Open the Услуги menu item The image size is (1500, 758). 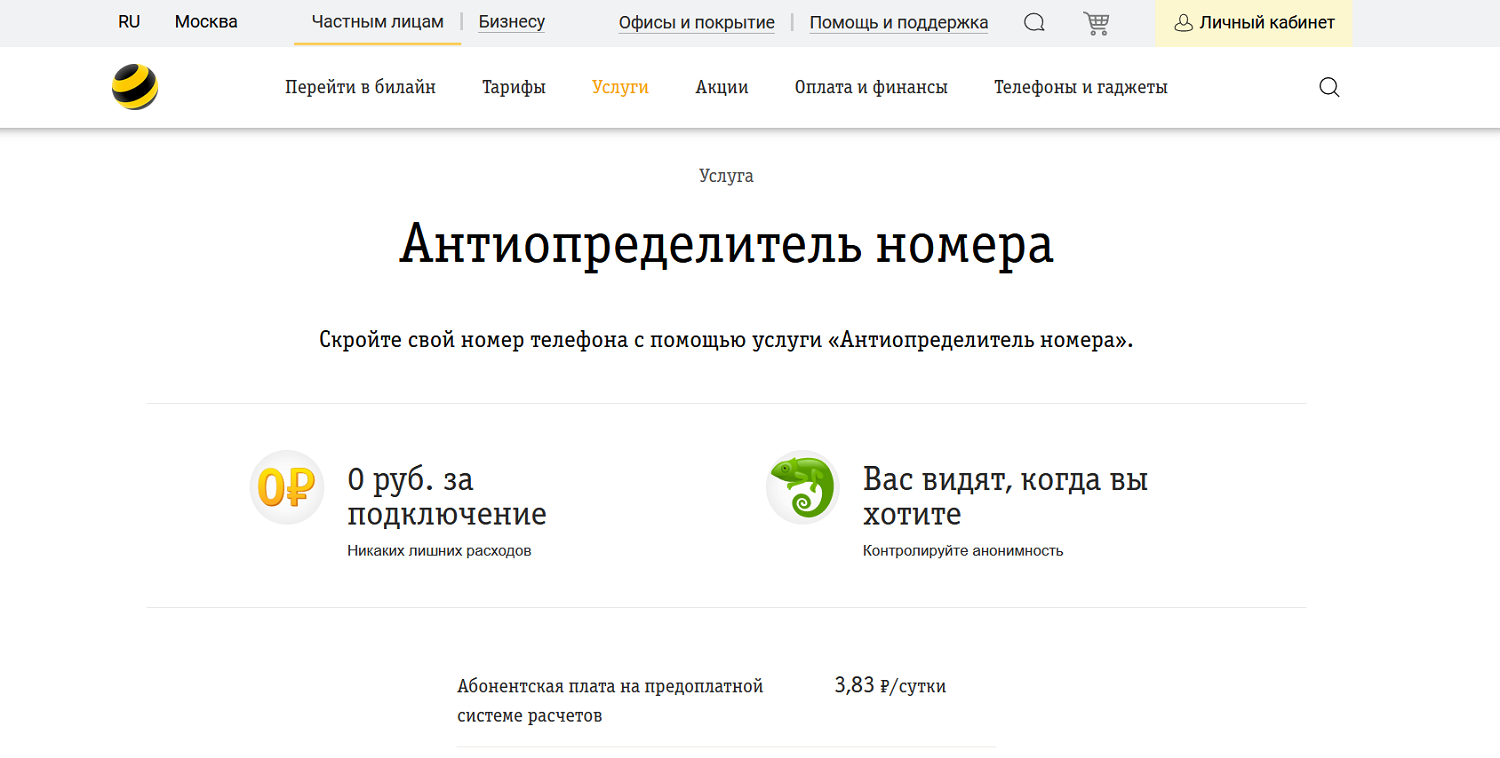point(620,87)
